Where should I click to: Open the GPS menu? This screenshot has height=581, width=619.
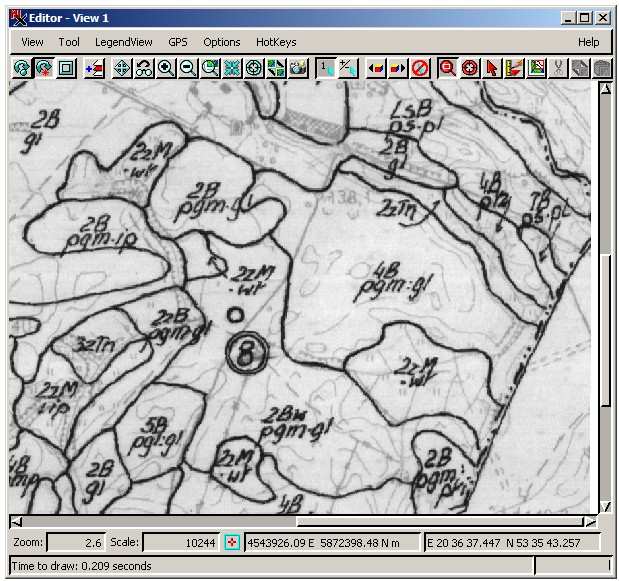click(178, 42)
